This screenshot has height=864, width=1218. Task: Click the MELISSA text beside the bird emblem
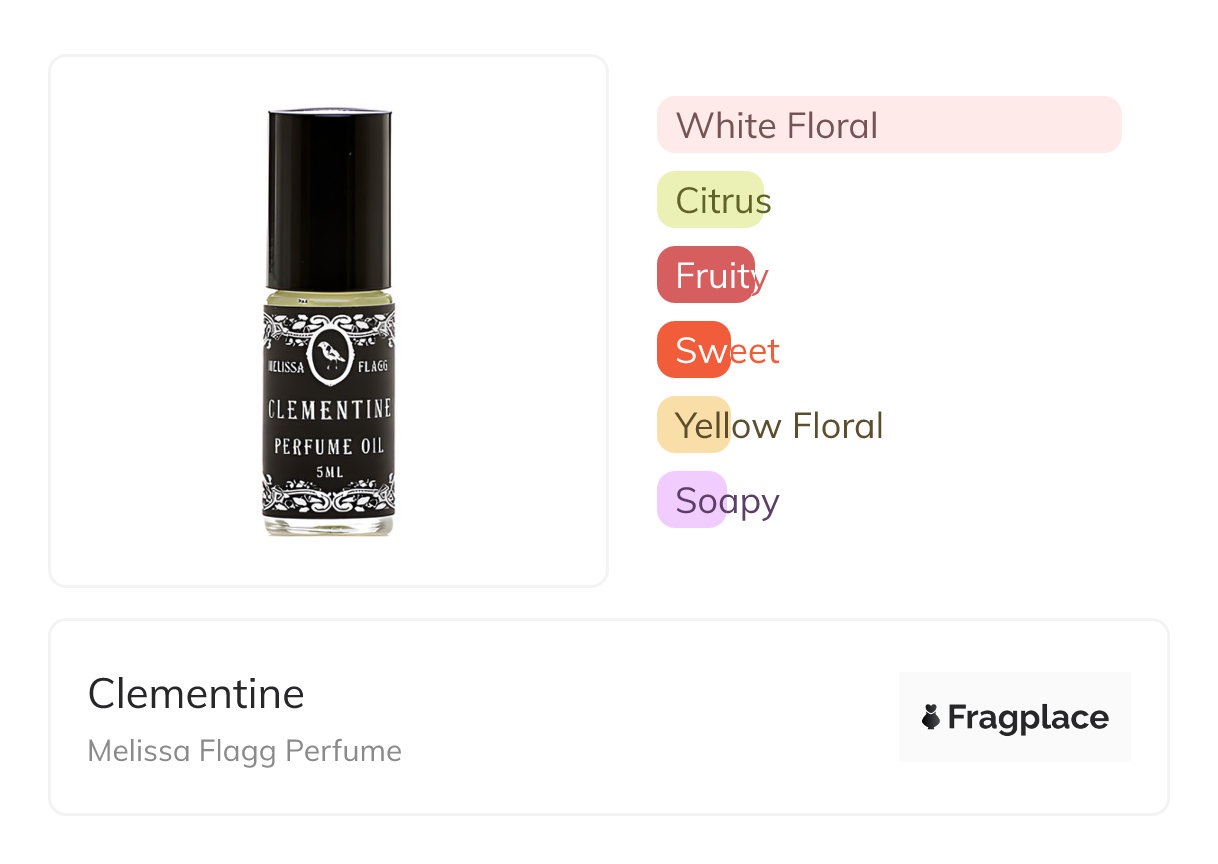click(x=286, y=366)
